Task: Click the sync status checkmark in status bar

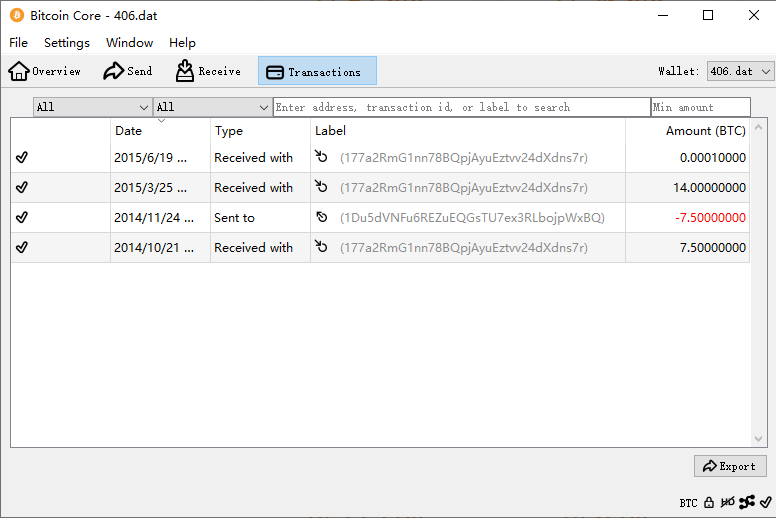Action: (765, 503)
